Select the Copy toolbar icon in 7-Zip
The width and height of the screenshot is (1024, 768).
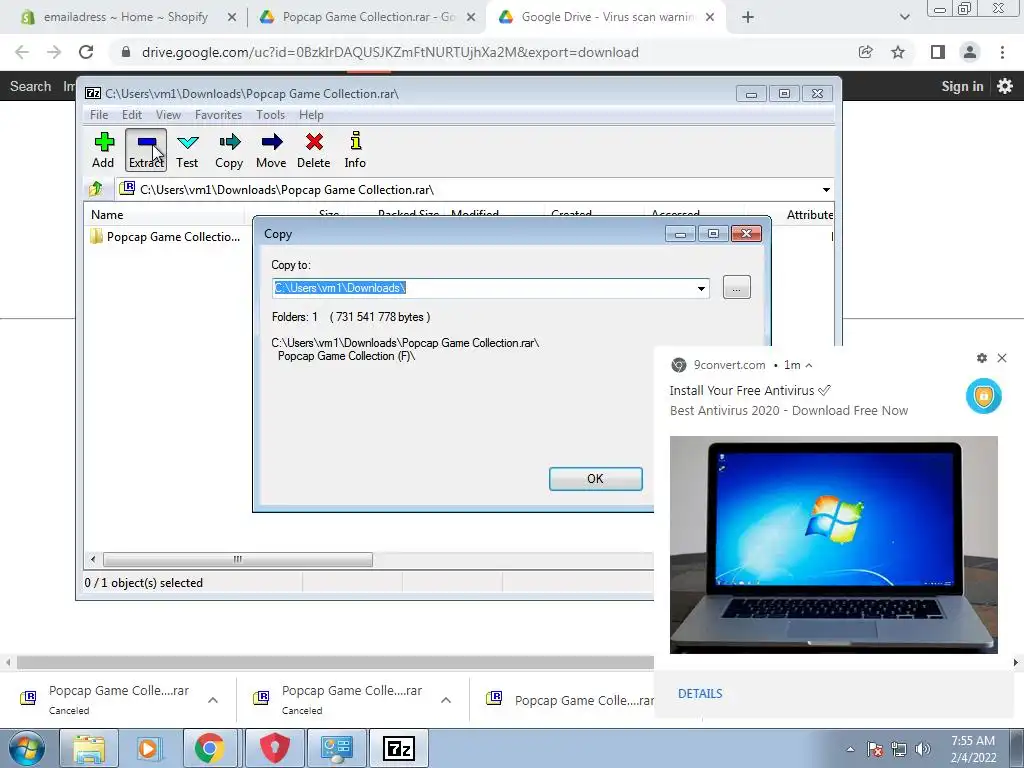229,150
